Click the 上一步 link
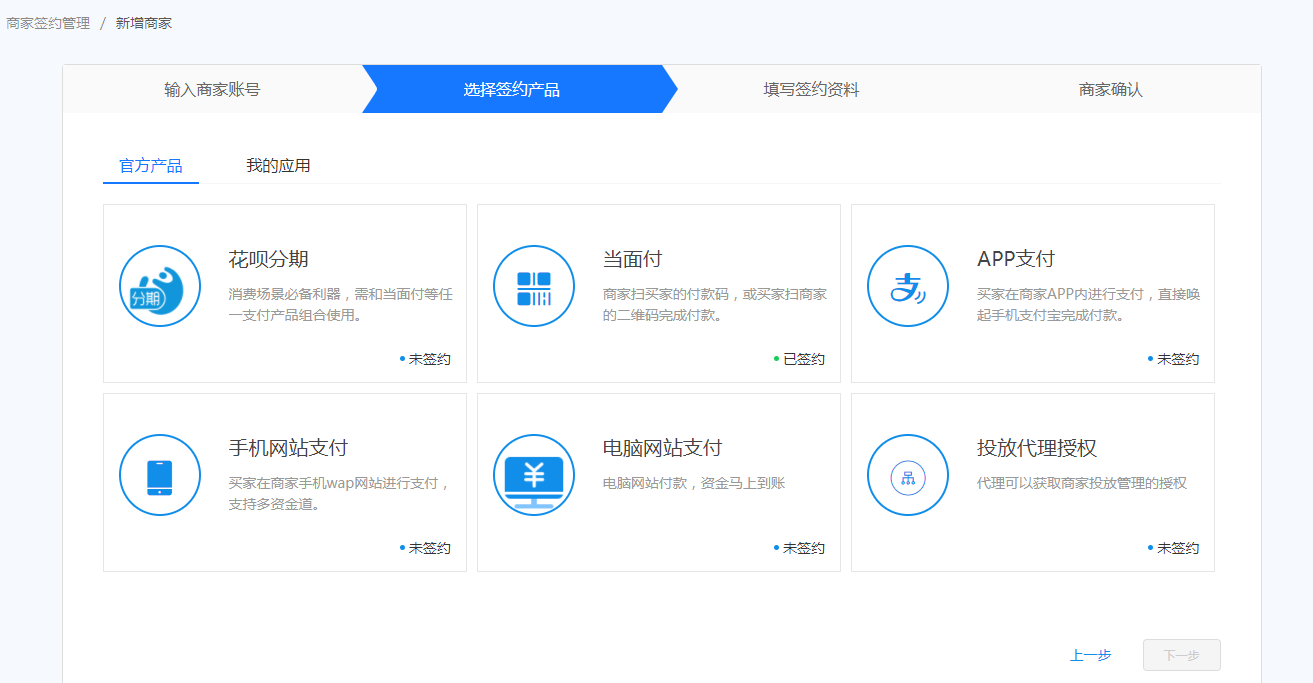The image size is (1313, 683). pyautogui.click(x=1090, y=656)
